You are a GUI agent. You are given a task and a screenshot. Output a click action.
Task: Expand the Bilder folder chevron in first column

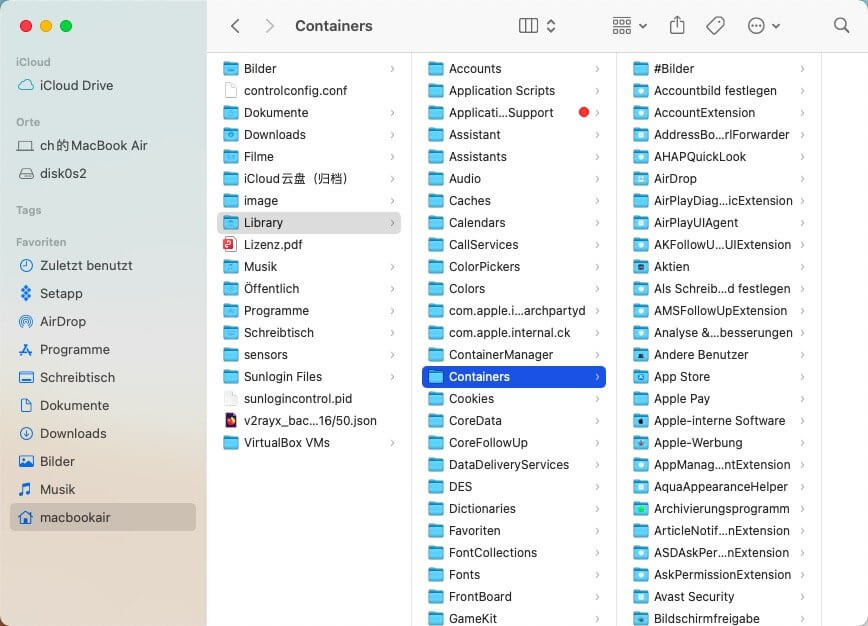pyautogui.click(x=392, y=69)
